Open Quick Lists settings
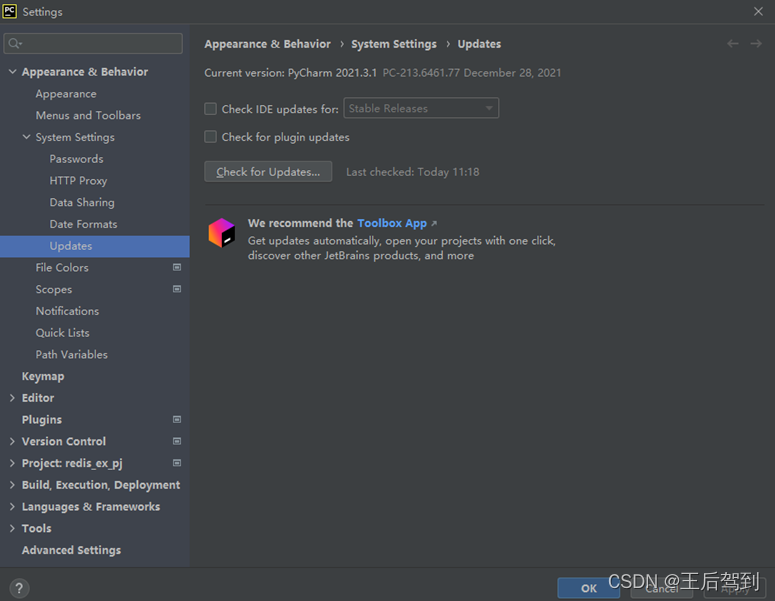The image size is (775, 601). pyautogui.click(x=62, y=333)
